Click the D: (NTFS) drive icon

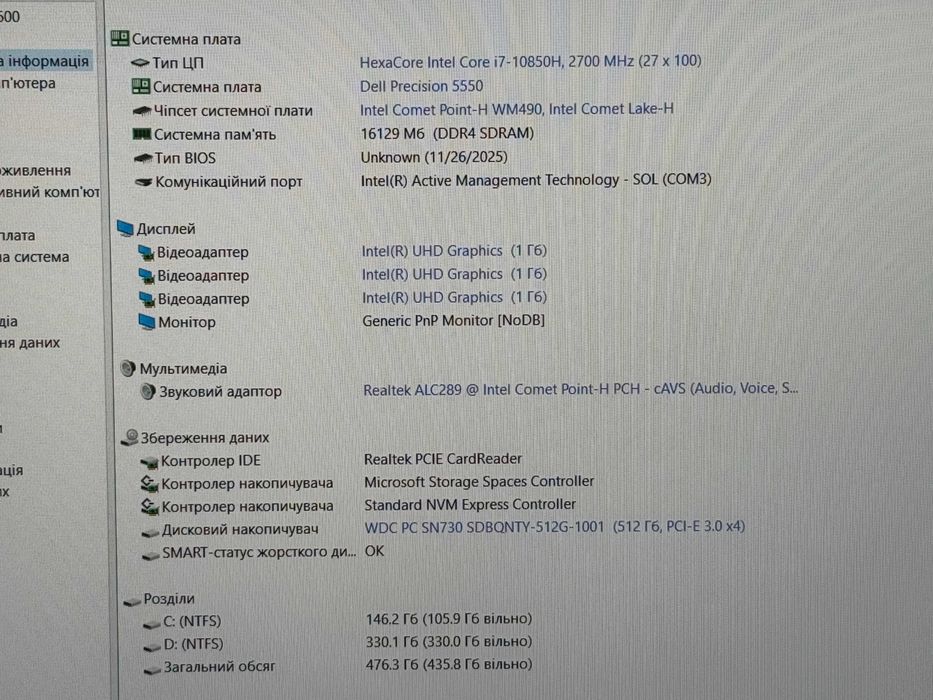pos(152,646)
